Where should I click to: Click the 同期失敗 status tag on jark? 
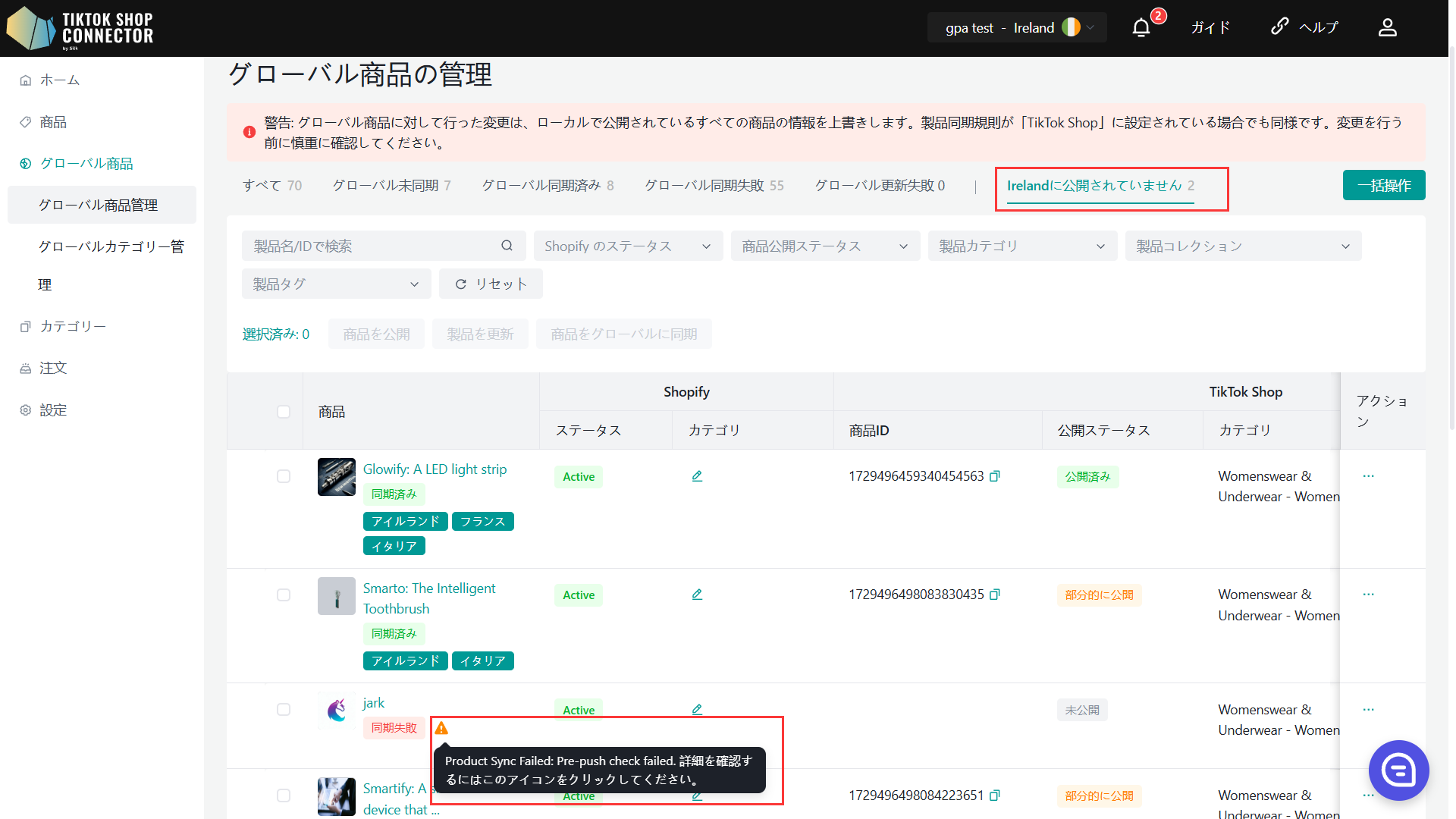(x=394, y=728)
